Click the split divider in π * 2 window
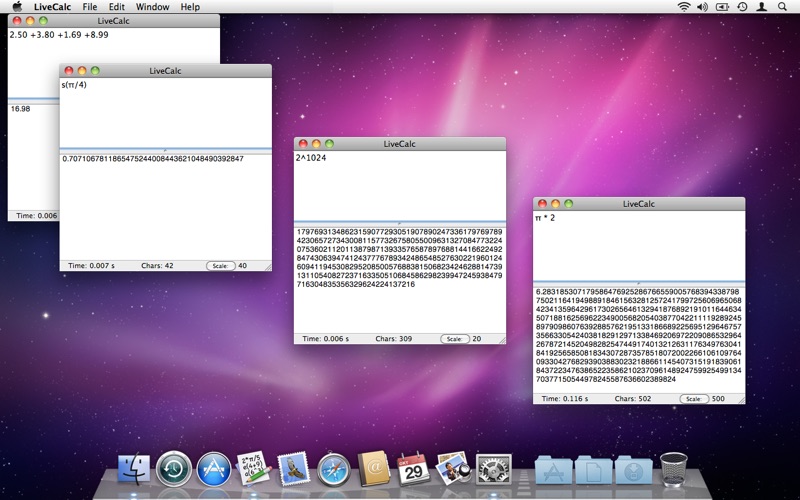The width and height of the screenshot is (800, 500). [639, 283]
